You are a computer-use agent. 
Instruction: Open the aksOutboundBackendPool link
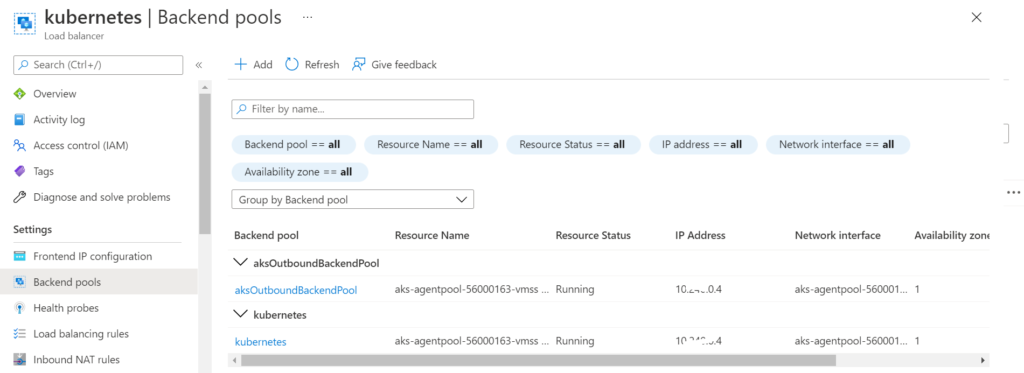pos(296,289)
